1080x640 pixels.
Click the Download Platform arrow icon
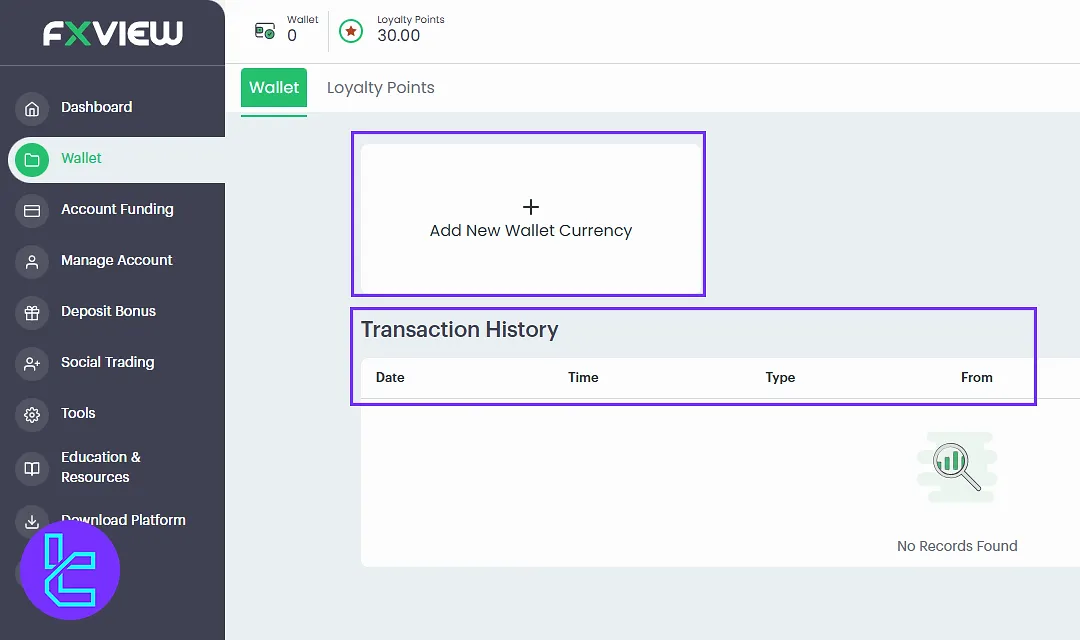(32, 522)
